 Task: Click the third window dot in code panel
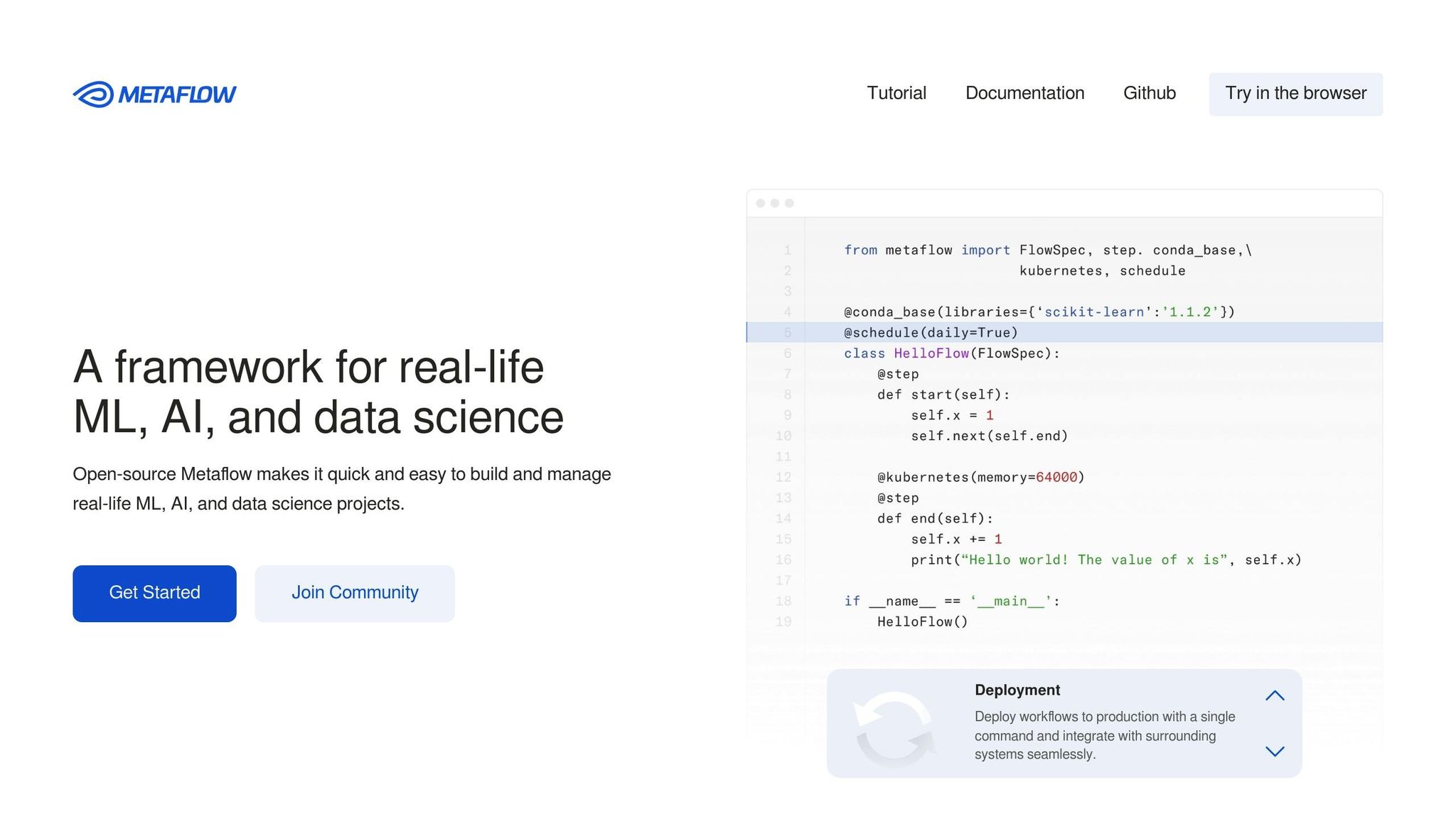[x=789, y=203]
